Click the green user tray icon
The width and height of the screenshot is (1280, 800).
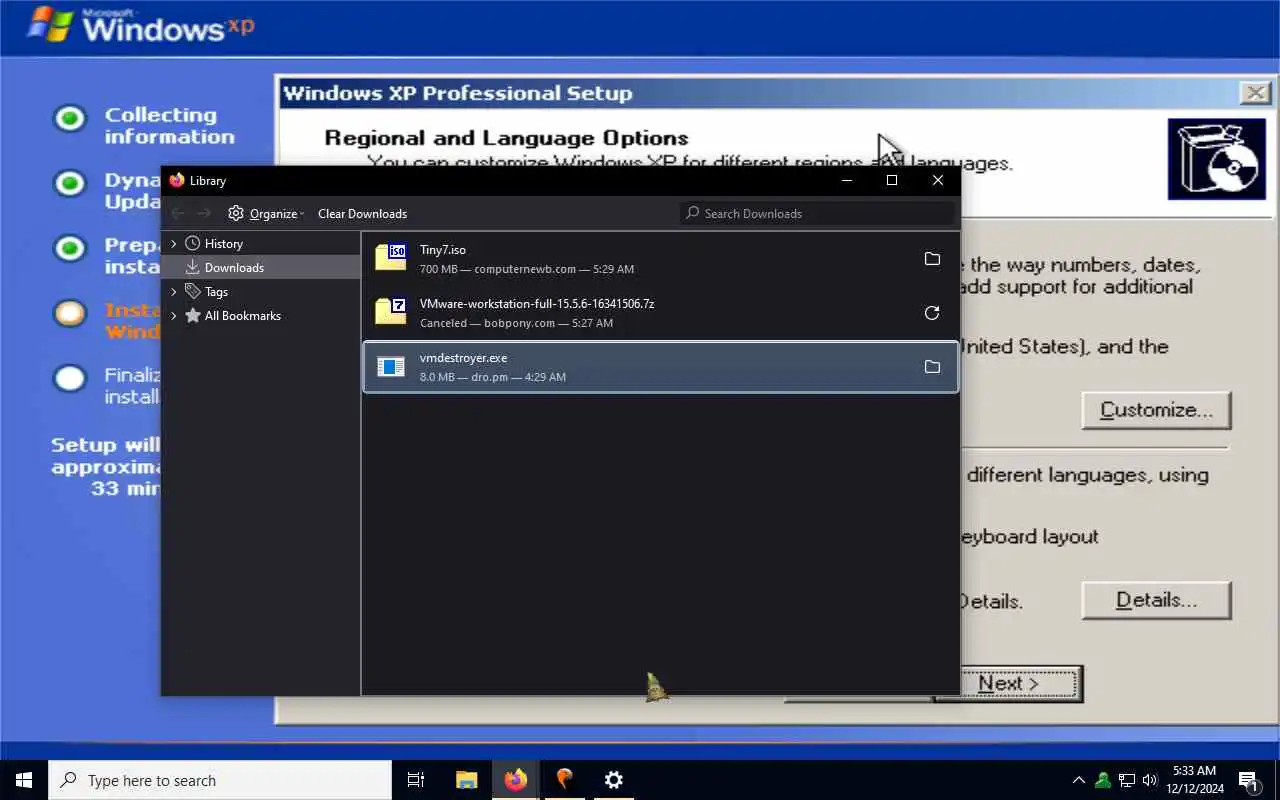1102,780
